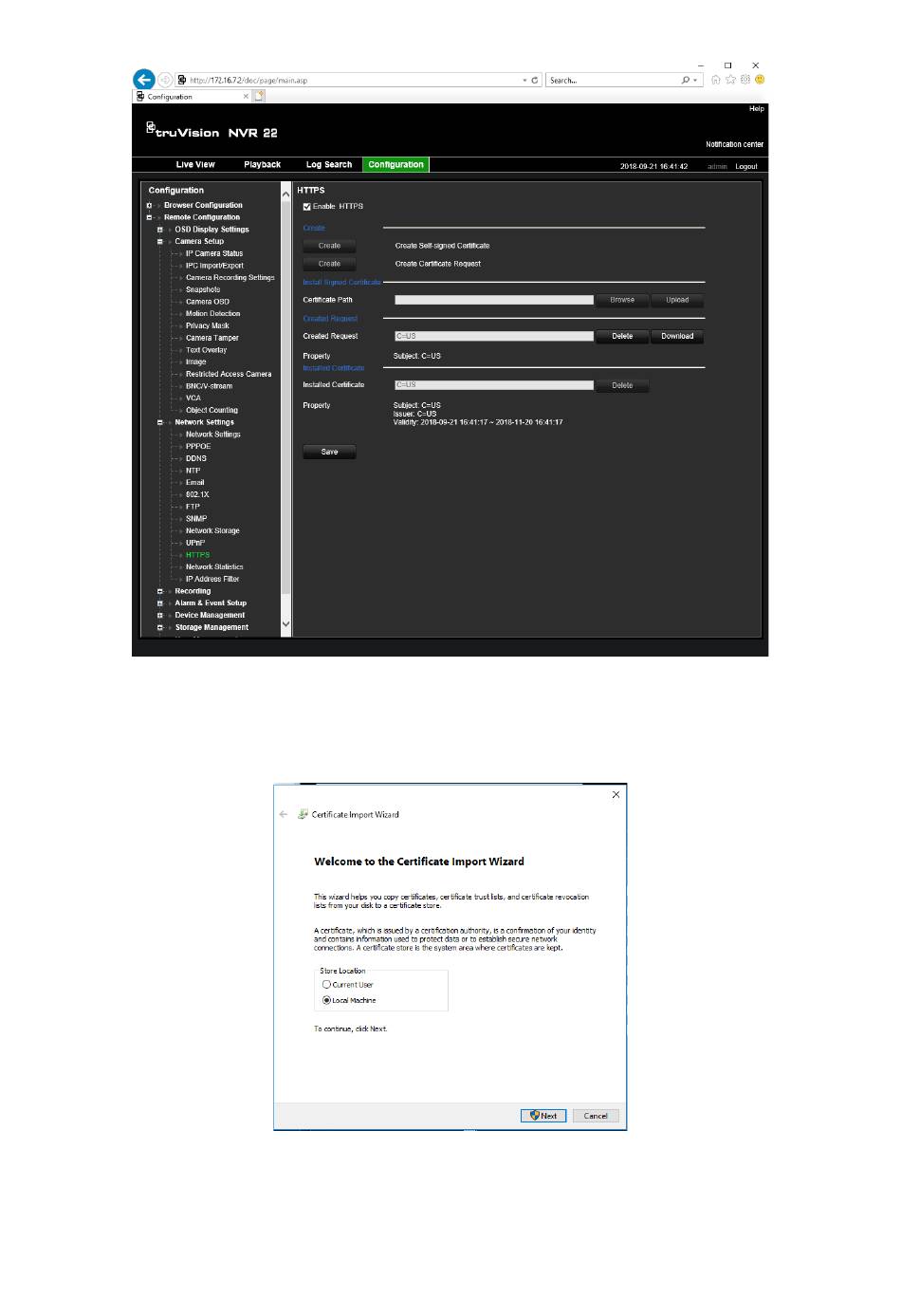Click the Upload button
901x1316 pixels.
pos(677,300)
